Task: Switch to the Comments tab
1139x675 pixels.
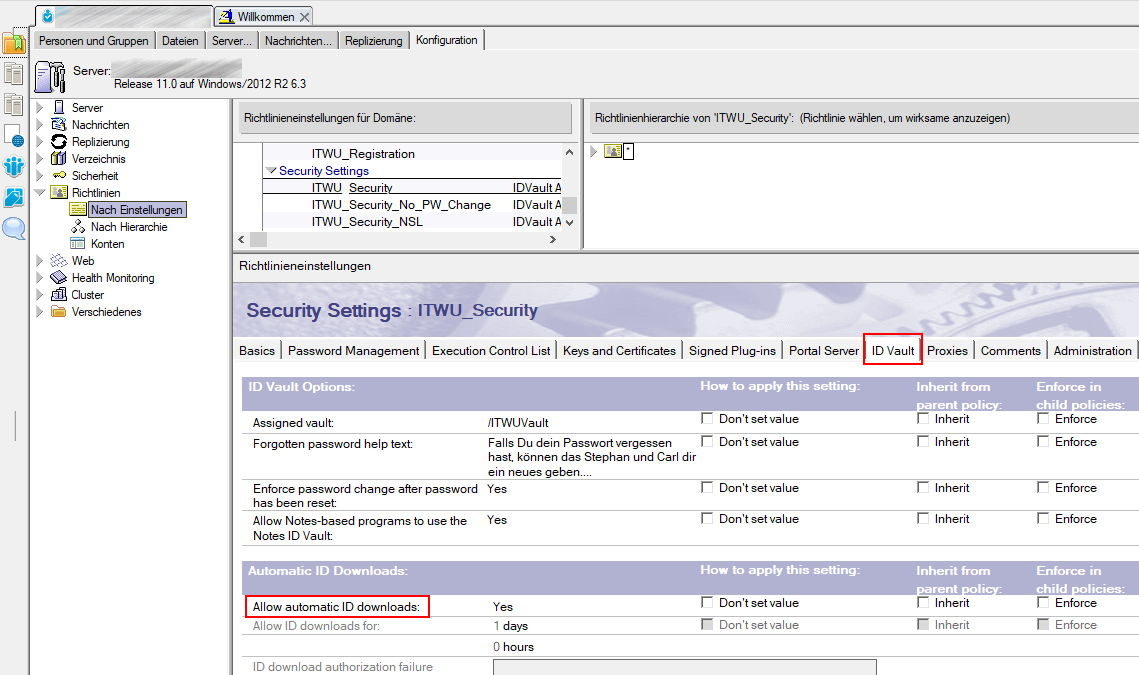Action: (1010, 351)
